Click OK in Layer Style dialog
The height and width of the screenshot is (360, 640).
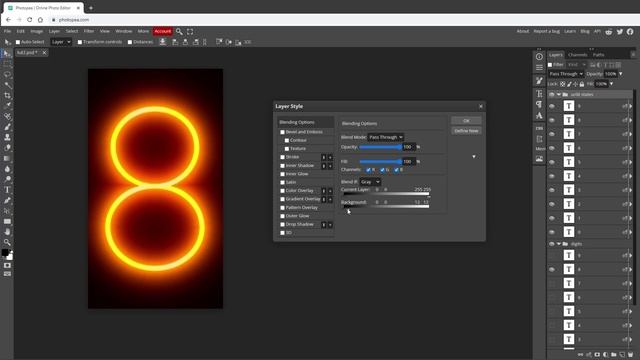[466, 121]
